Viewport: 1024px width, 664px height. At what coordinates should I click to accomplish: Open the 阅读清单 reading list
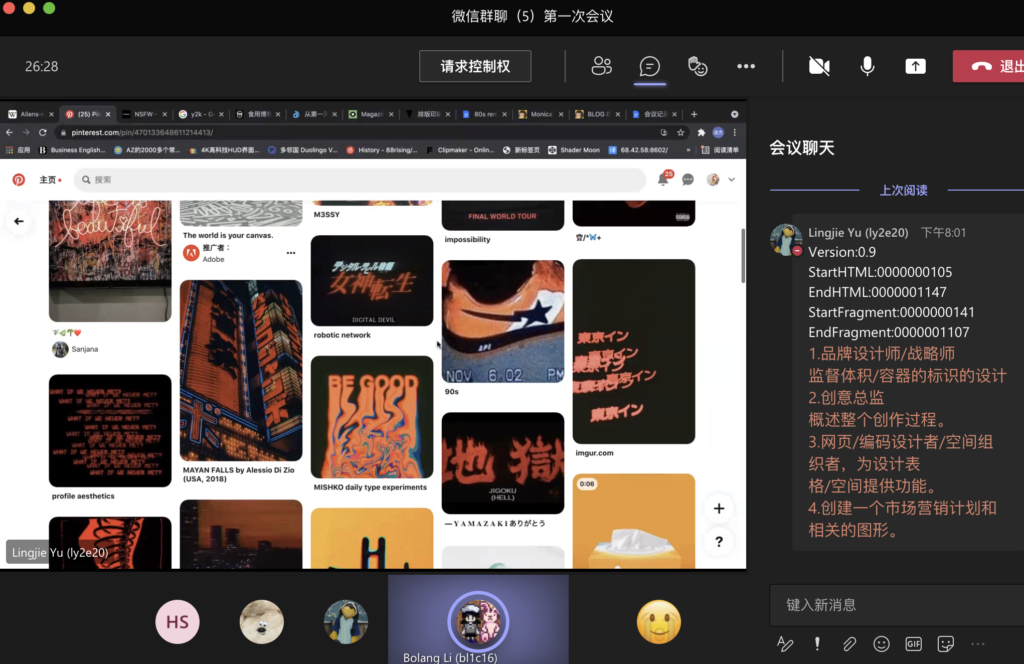pyautogui.click(x=720, y=150)
